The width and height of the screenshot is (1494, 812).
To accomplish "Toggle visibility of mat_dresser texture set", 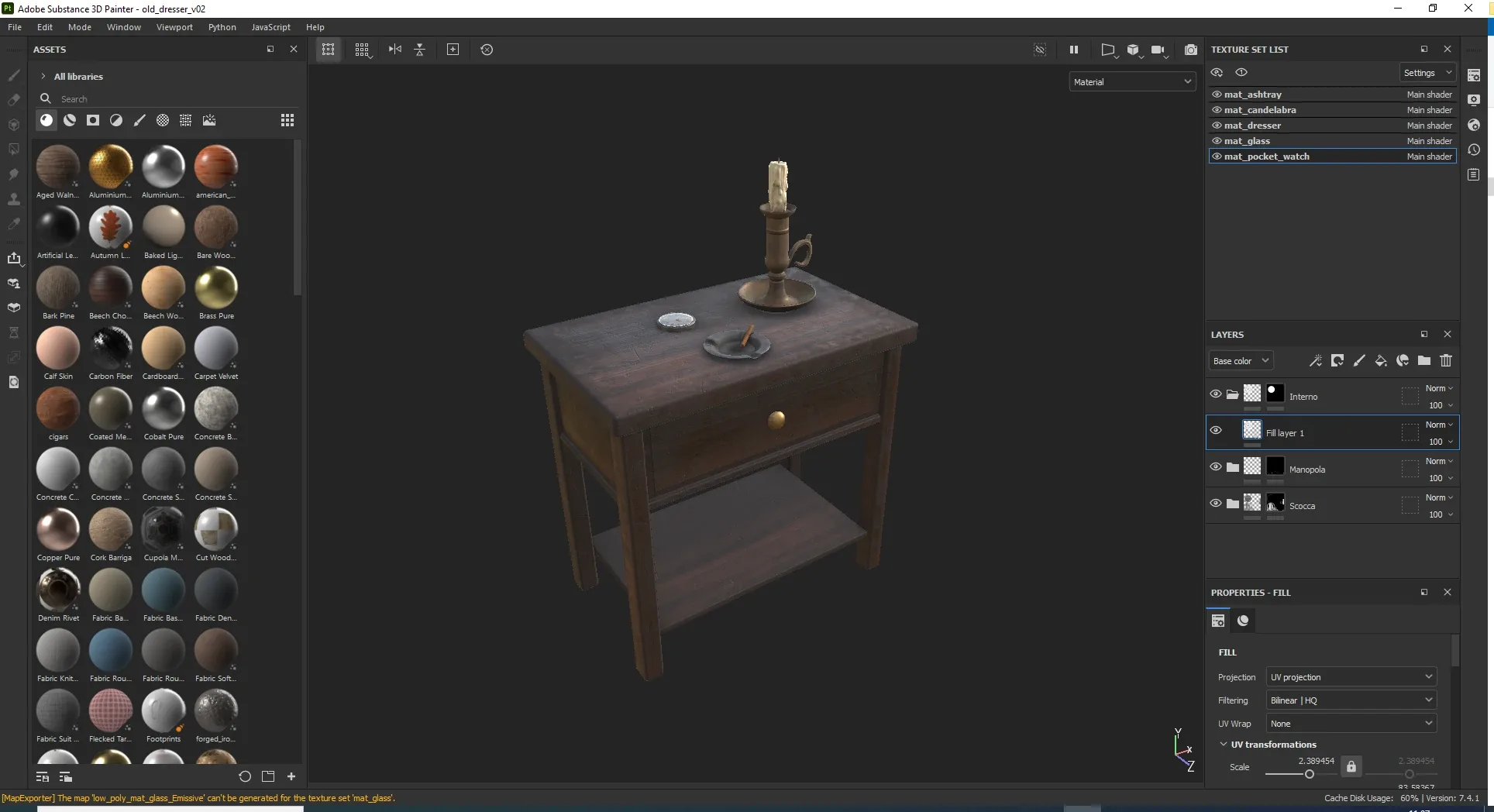I will click(1217, 126).
